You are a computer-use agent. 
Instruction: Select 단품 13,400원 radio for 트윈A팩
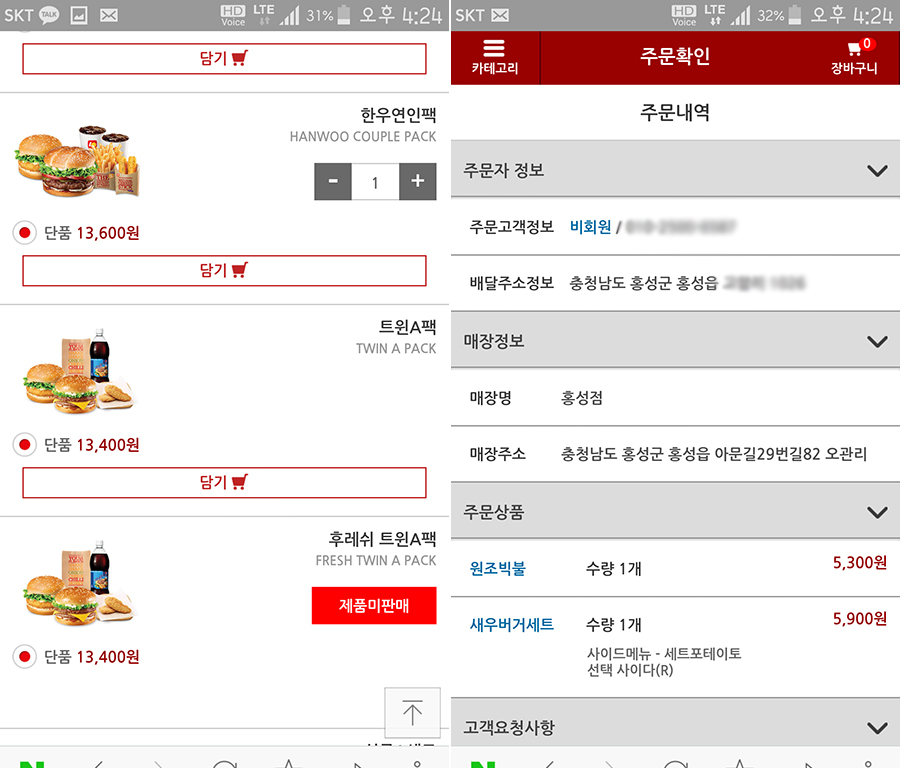[25, 444]
